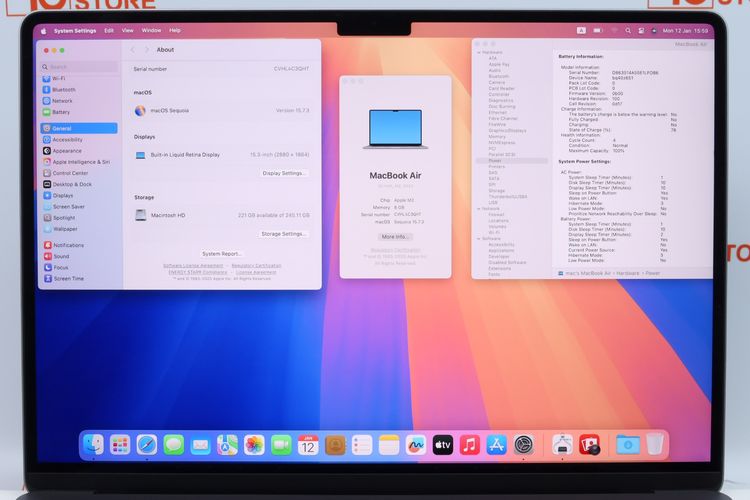750x500 pixels.
Task: Open Screen Time settings
Action: tap(79, 278)
